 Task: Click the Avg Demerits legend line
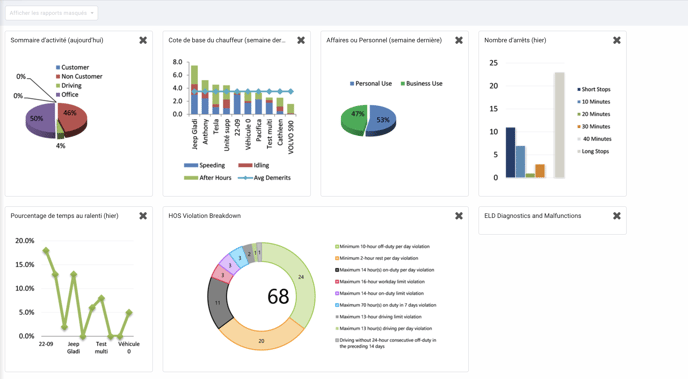click(264, 178)
